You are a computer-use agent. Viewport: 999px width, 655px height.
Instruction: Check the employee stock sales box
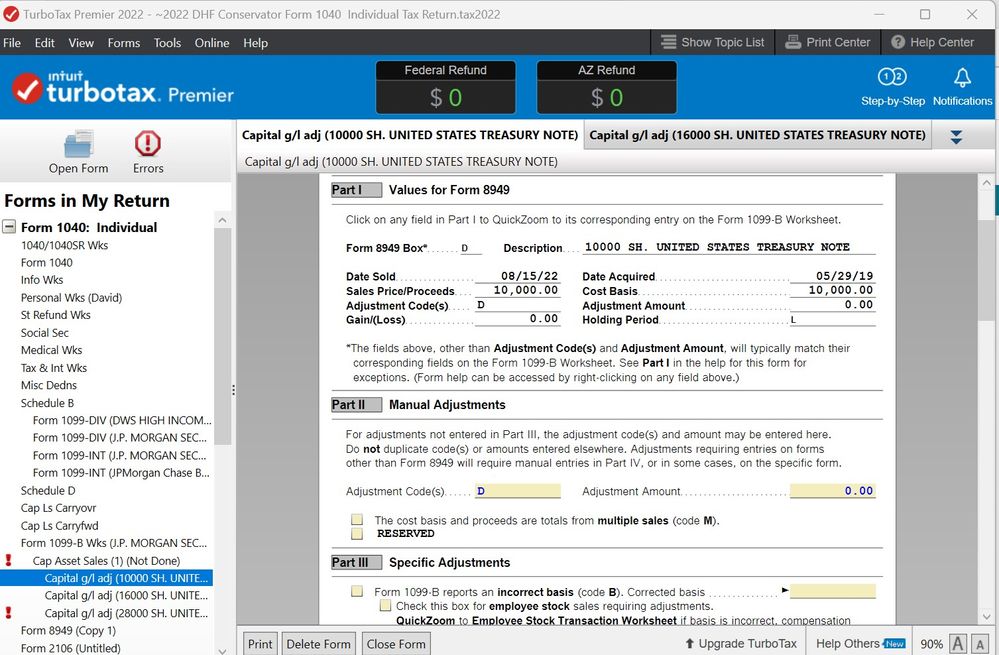point(385,605)
